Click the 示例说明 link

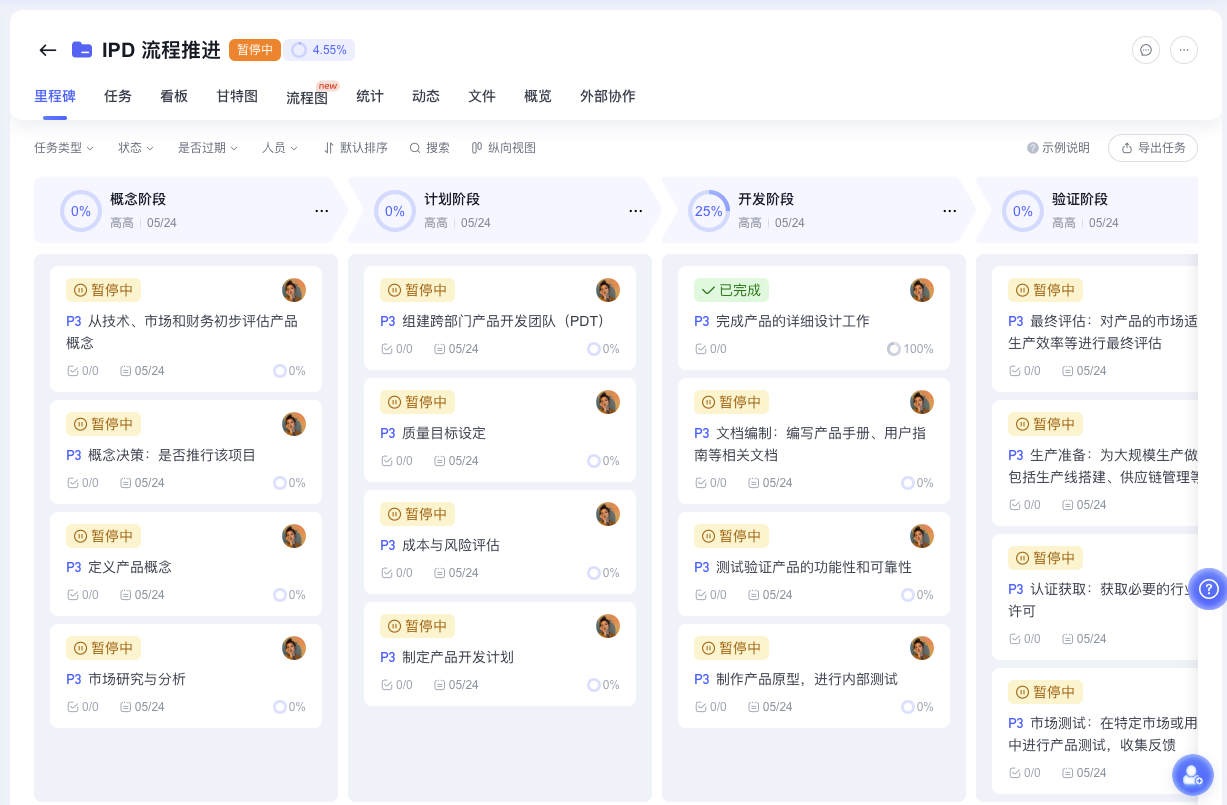(x=1058, y=148)
